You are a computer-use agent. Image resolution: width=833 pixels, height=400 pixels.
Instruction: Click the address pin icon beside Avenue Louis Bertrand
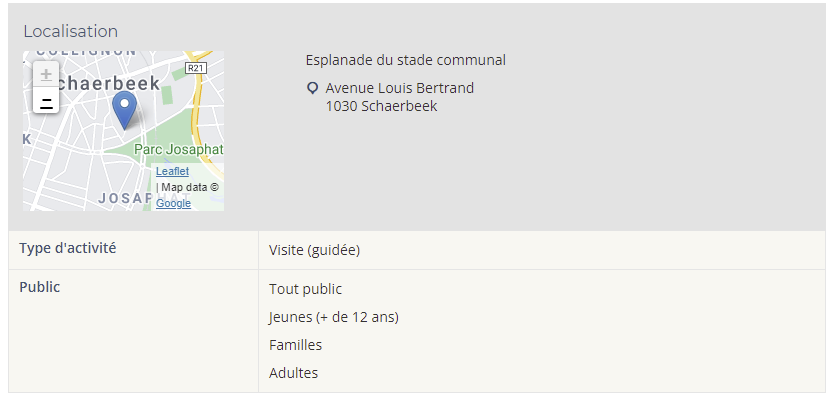coord(313,88)
